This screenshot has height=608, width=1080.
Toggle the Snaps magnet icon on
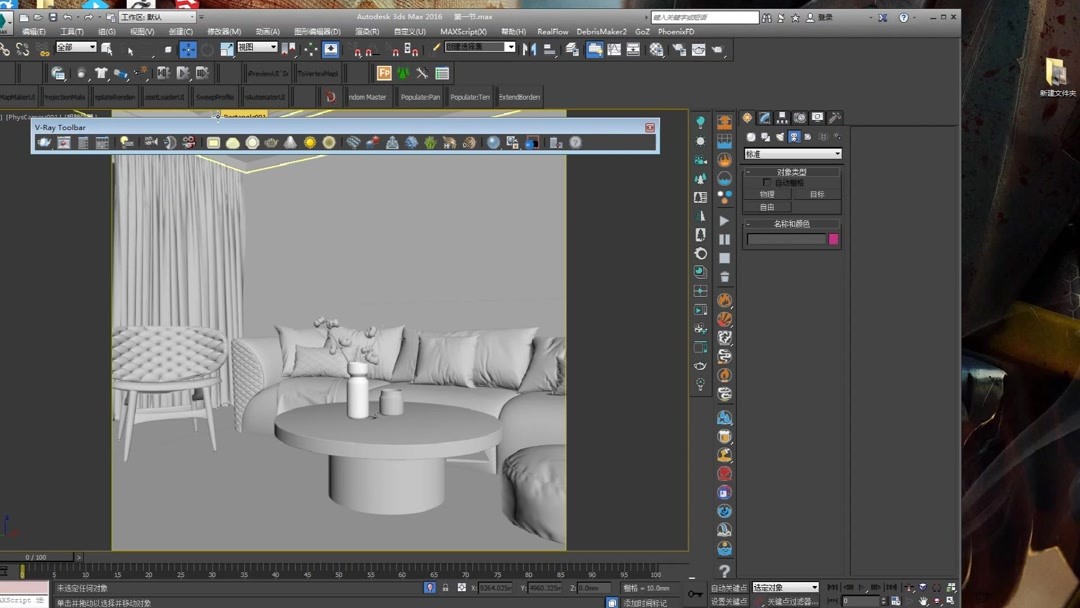pyautogui.click(x=356, y=48)
